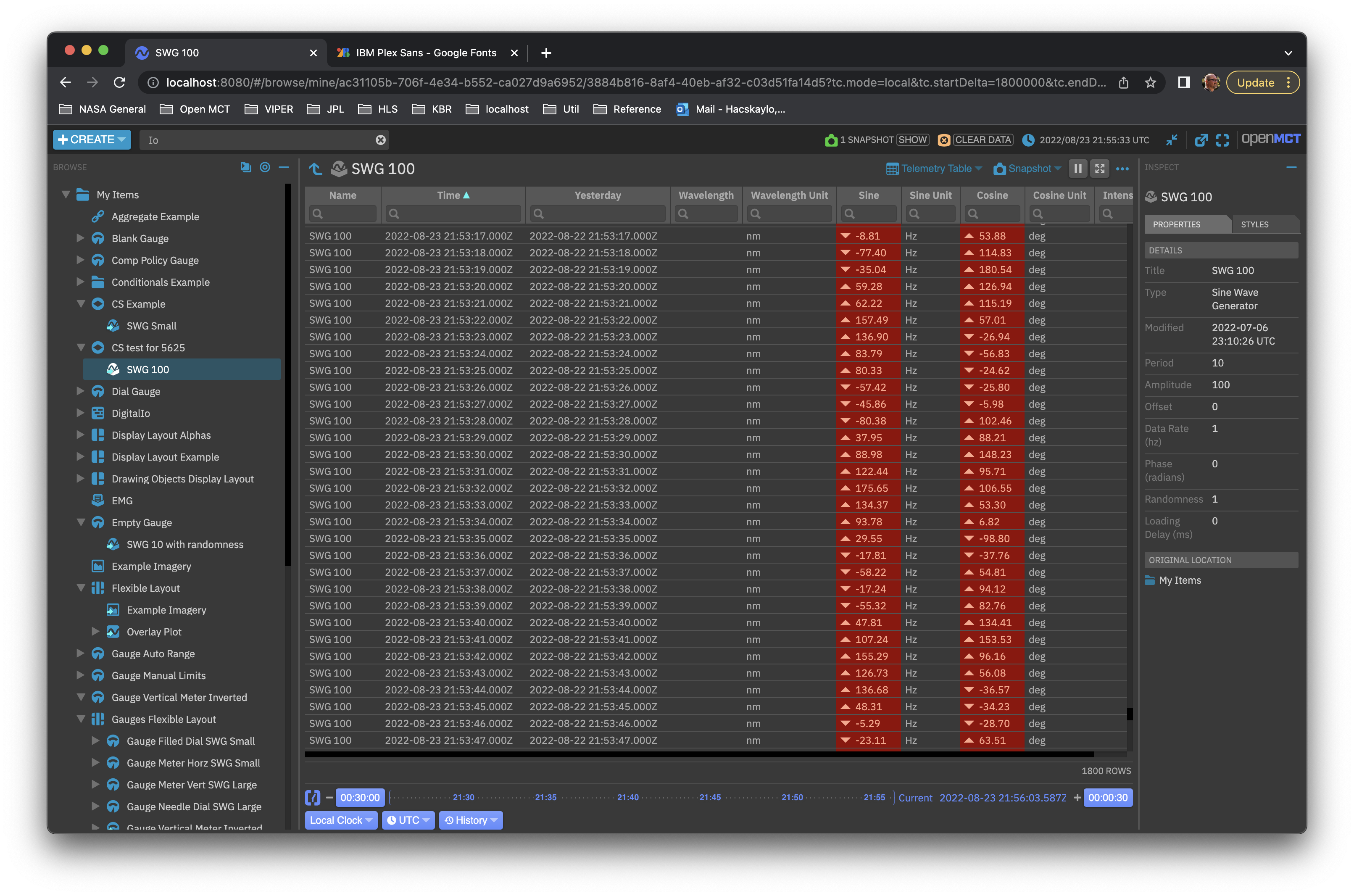Click the clock icon beside the UTC timestamp
This screenshot has height=896, width=1354.
coord(1030,140)
